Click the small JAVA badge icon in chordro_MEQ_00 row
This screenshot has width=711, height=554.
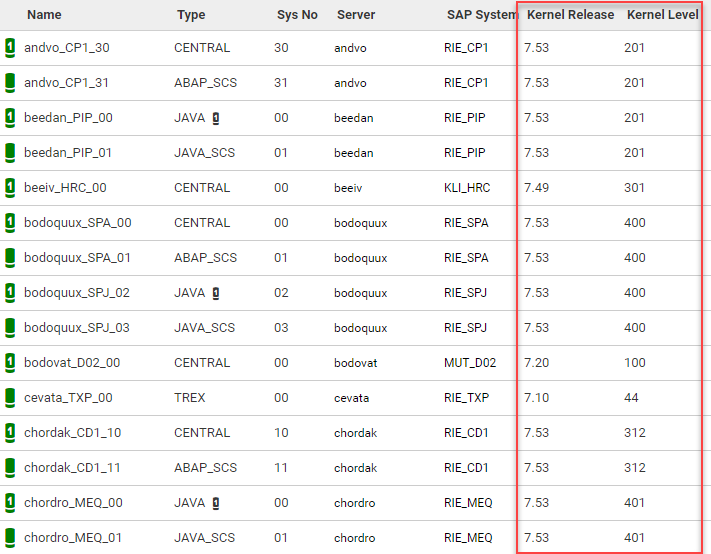point(216,503)
